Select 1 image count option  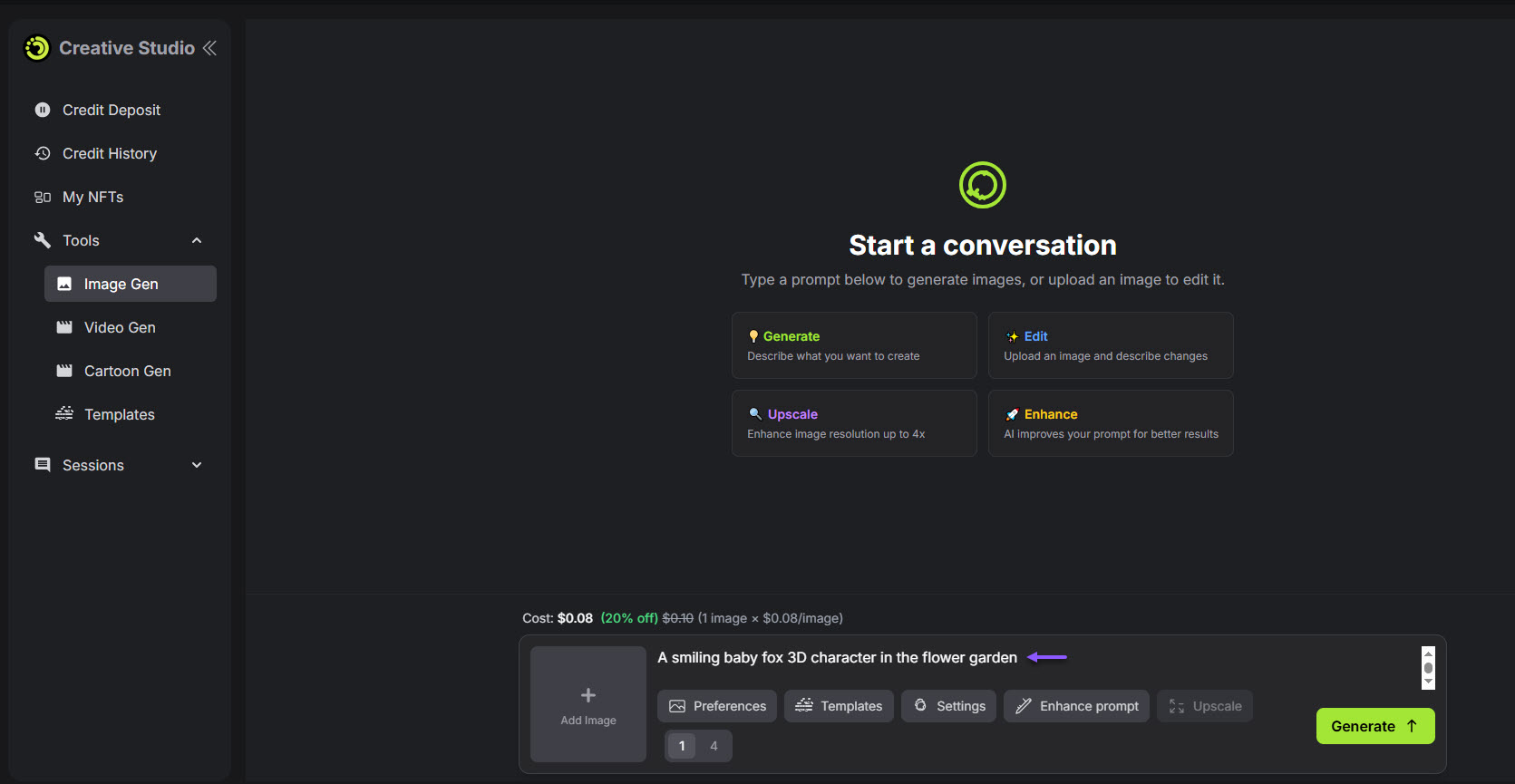point(682,746)
